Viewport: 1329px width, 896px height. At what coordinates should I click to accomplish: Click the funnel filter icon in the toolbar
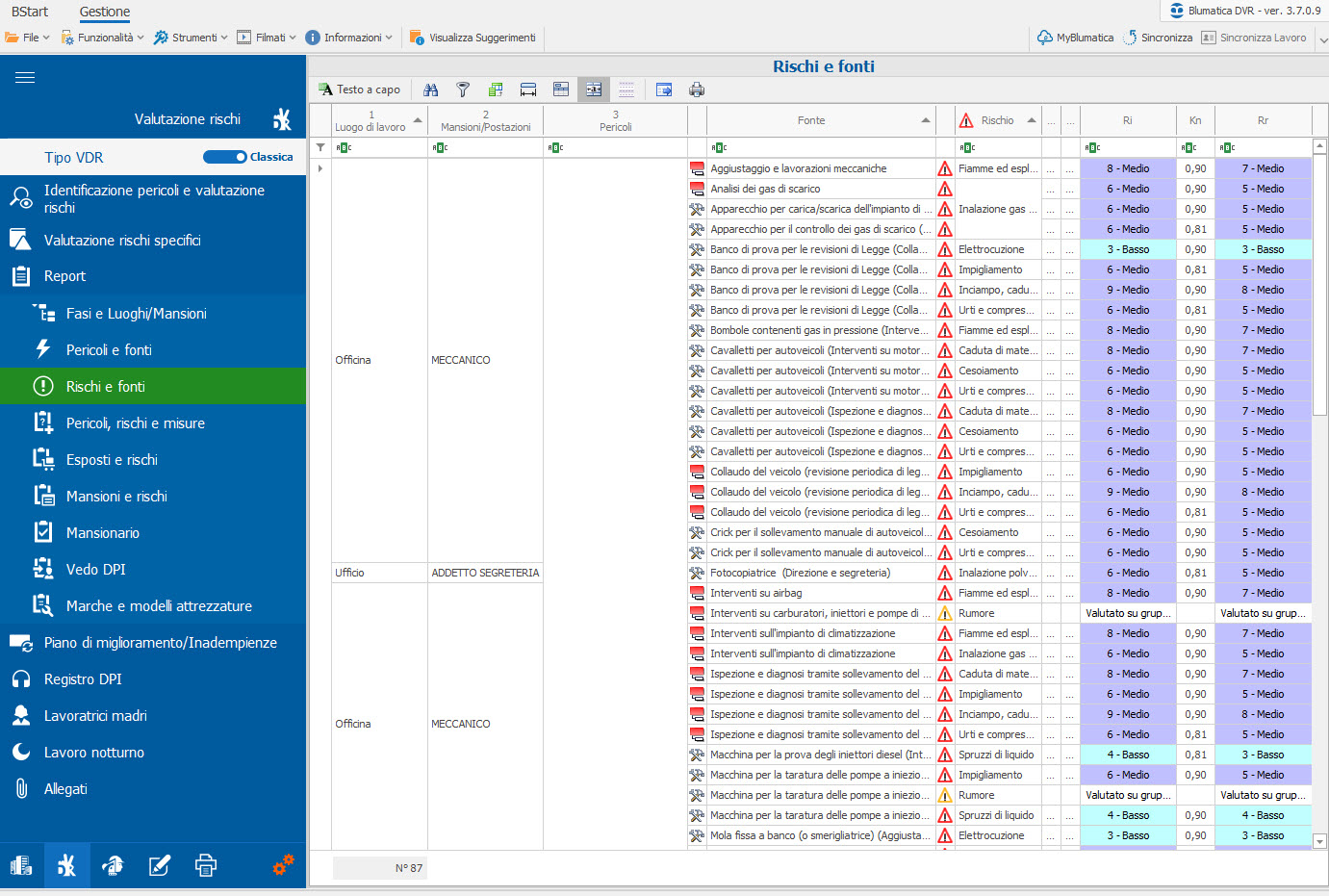[463, 90]
